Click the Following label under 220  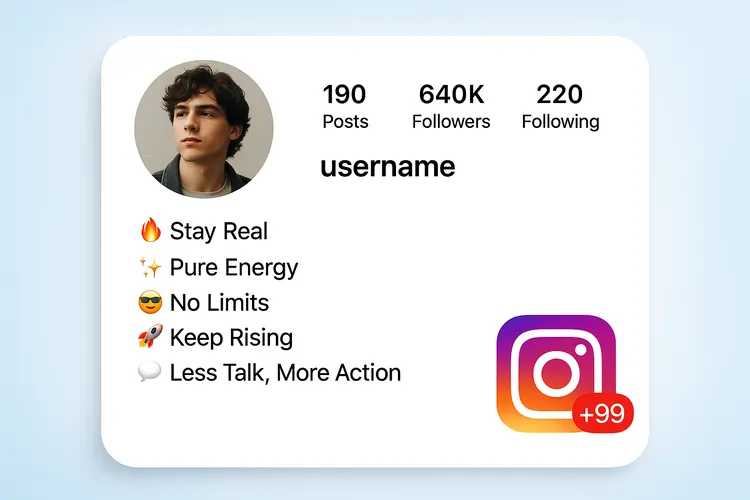point(560,122)
